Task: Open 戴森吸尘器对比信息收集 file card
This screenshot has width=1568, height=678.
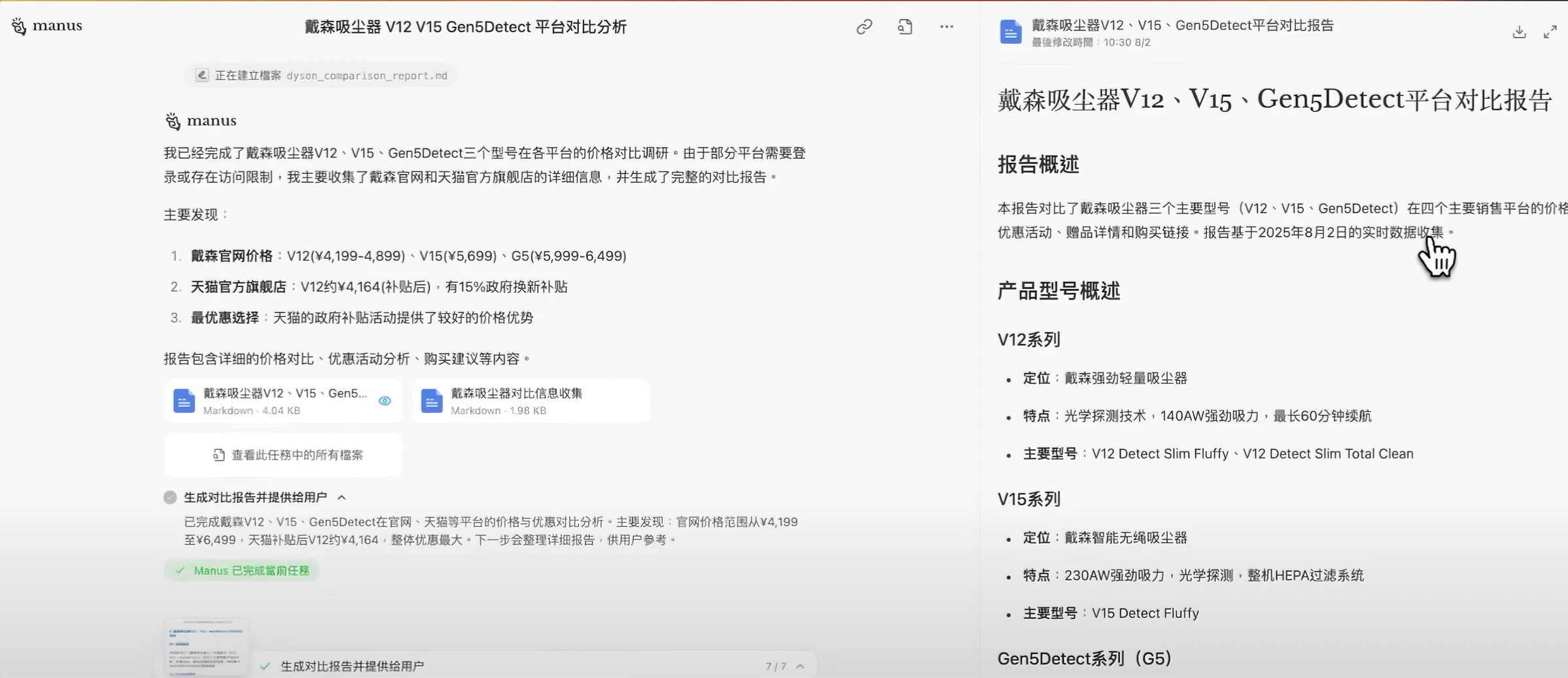Action: point(531,401)
